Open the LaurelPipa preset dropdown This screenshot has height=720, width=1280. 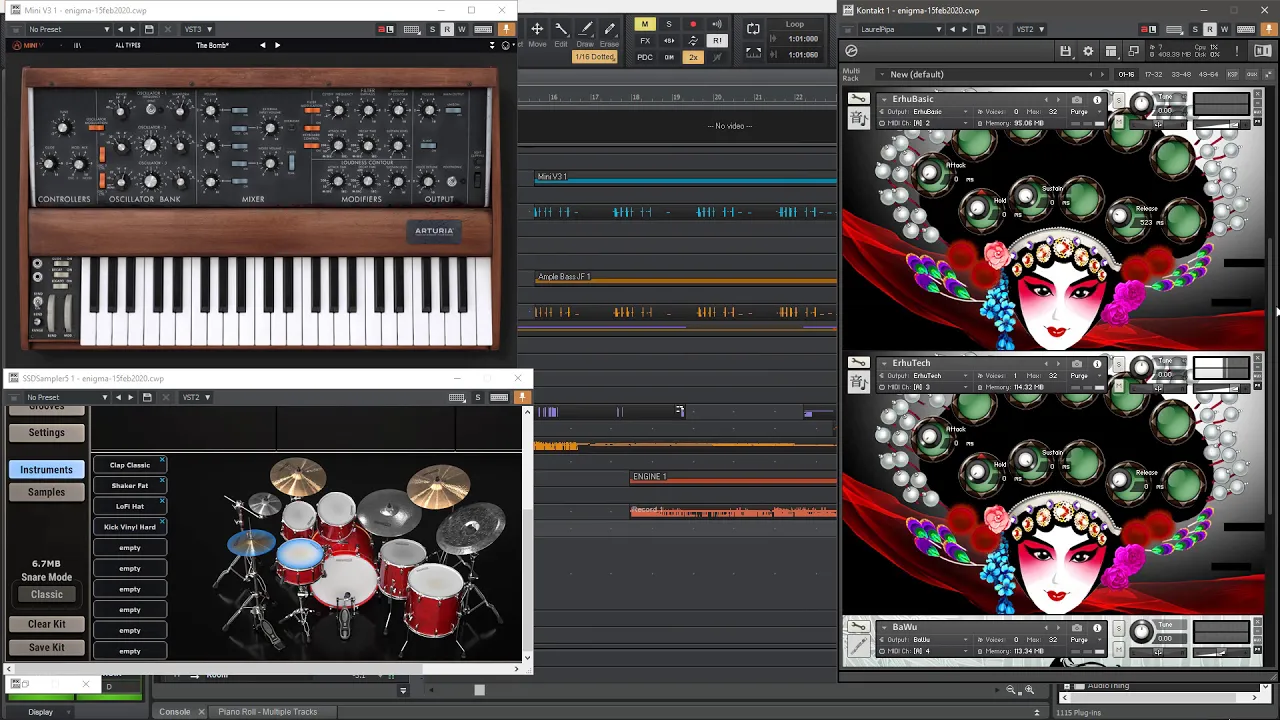(901, 29)
